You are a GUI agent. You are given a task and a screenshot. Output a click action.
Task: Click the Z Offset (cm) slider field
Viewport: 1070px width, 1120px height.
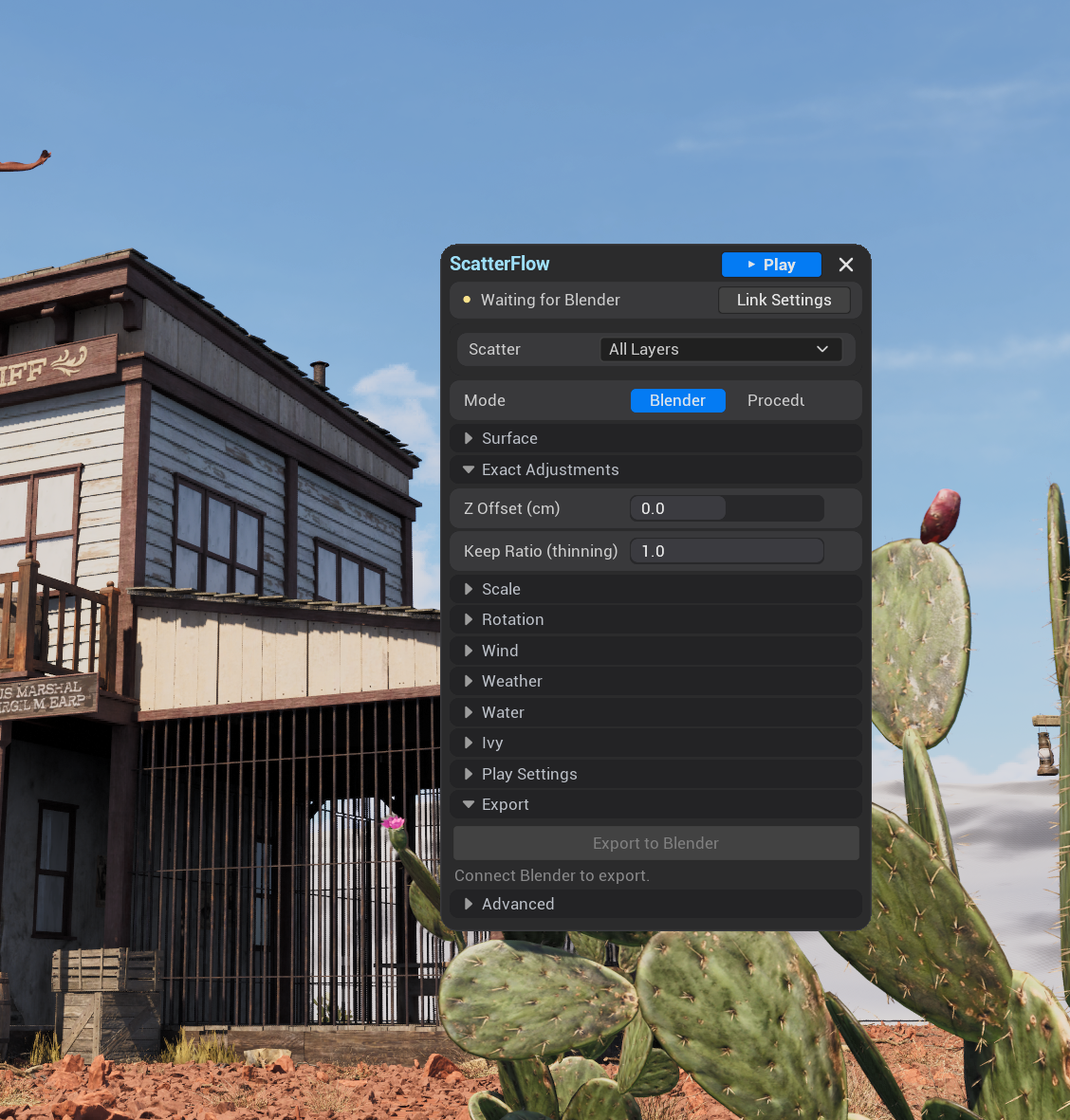727,508
